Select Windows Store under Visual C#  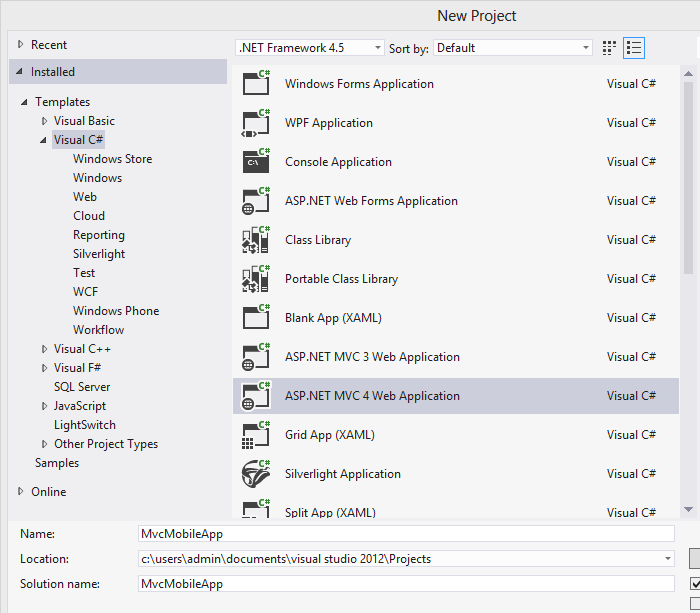tap(112, 159)
